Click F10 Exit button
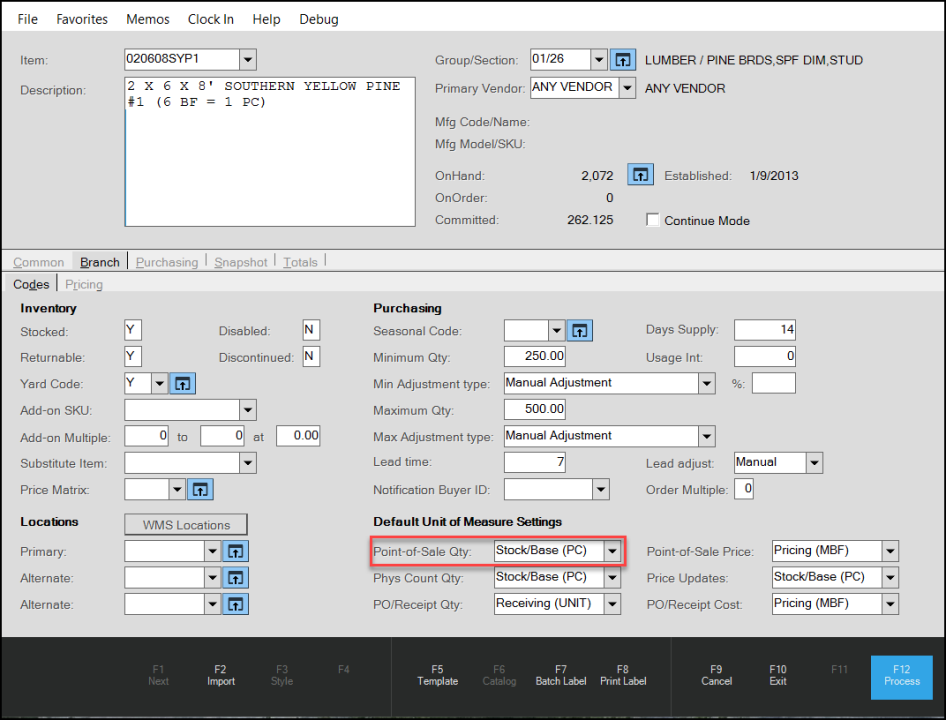Image resolution: width=946 pixels, height=720 pixels. (x=778, y=675)
